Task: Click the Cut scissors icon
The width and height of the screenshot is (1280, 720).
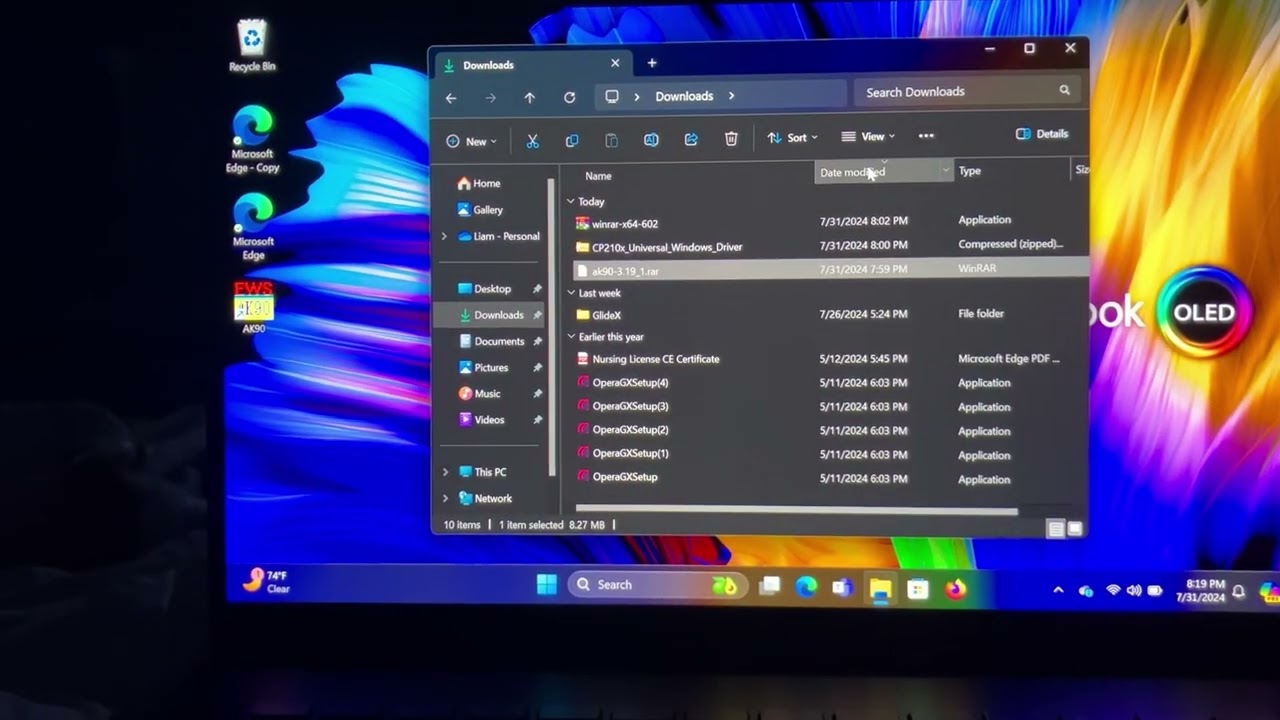Action: coord(532,141)
